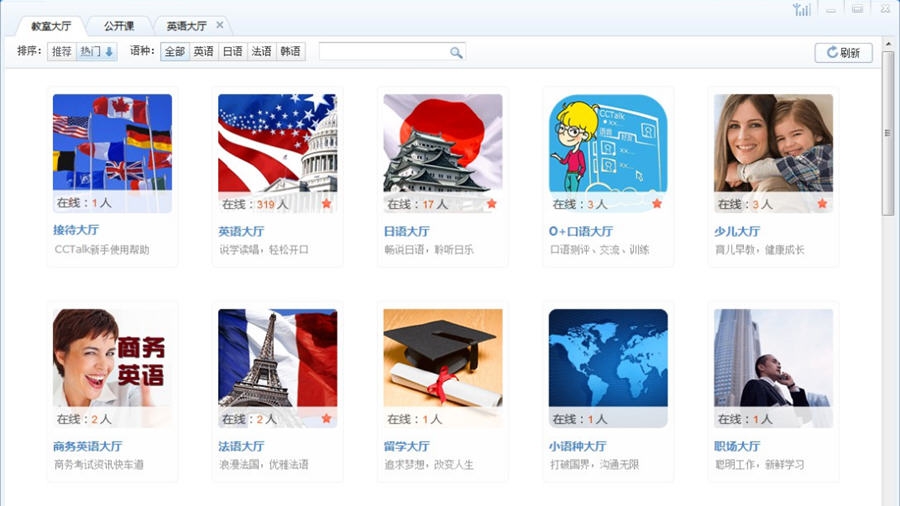This screenshot has height=506, width=900.
Task: Click the 在线：17人 count on 日语大厅
Action: coord(417,204)
